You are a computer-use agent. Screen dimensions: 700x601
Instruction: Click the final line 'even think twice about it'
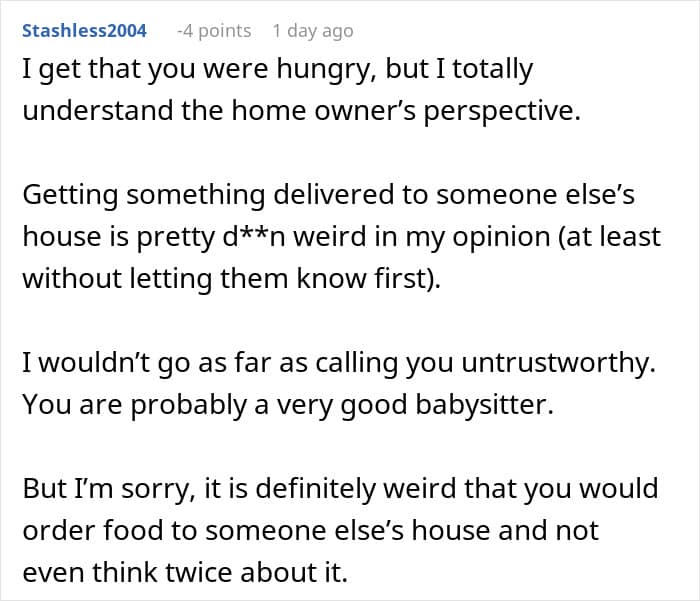(x=185, y=572)
